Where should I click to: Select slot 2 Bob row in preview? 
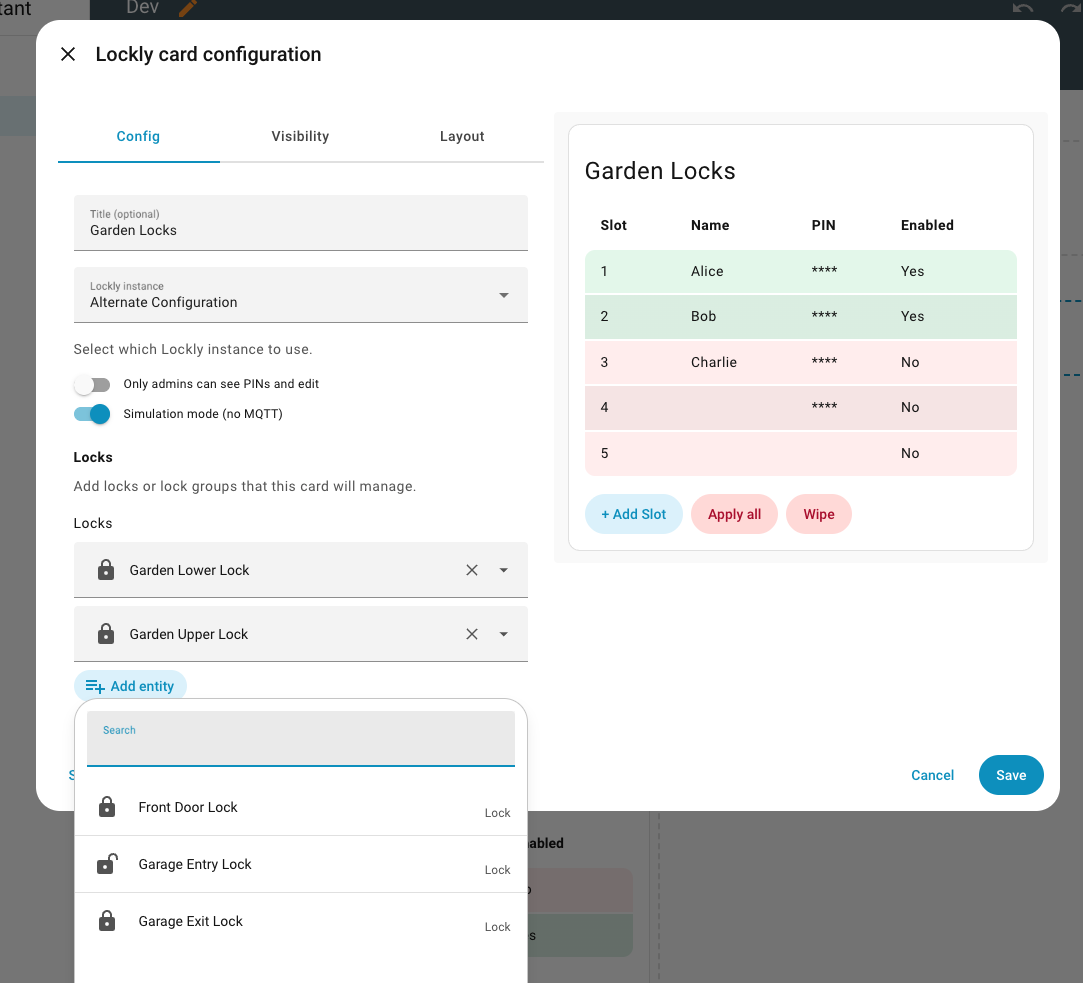[801, 316]
